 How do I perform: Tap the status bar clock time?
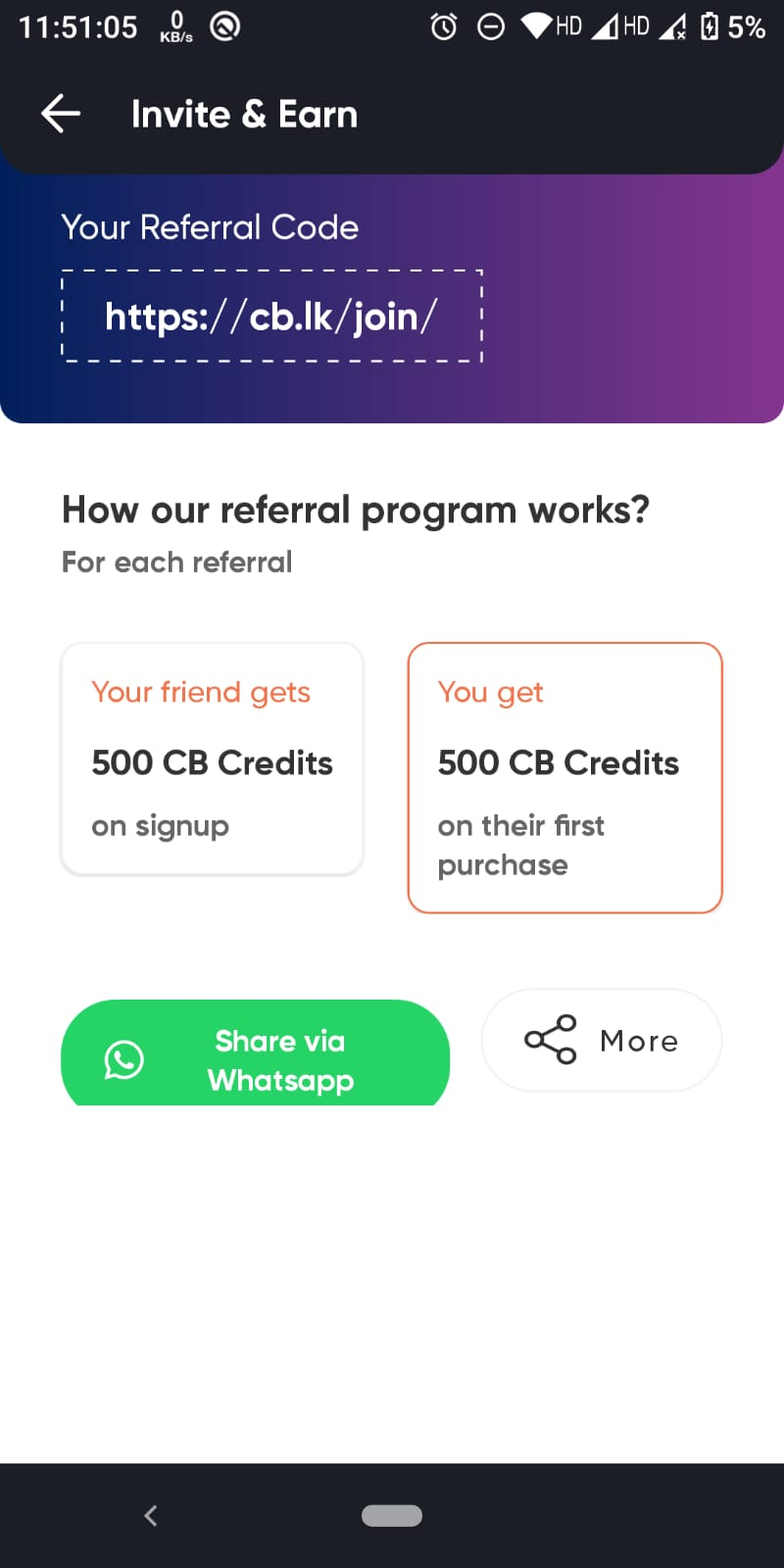click(78, 26)
